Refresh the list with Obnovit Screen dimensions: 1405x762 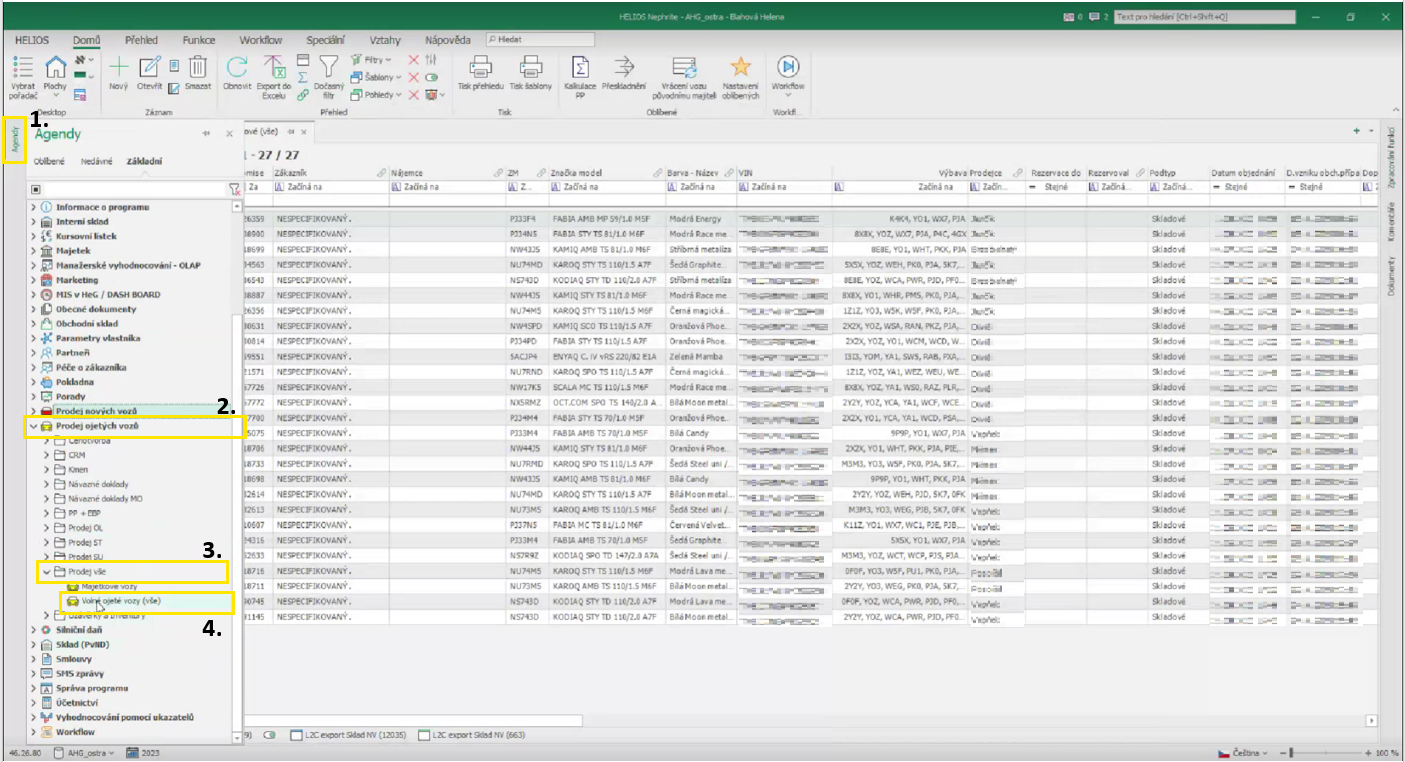coord(237,68)
